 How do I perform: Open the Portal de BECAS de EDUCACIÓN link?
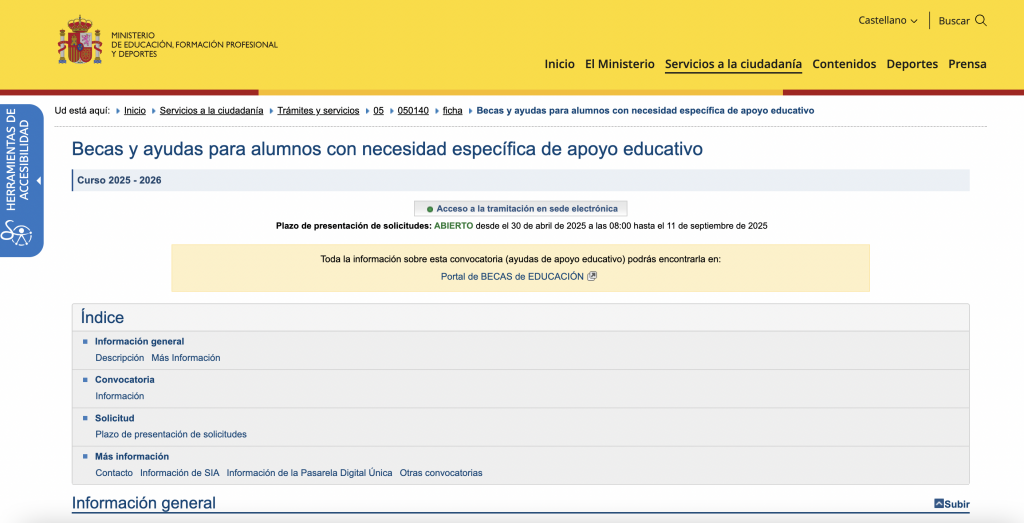point(512,276)
